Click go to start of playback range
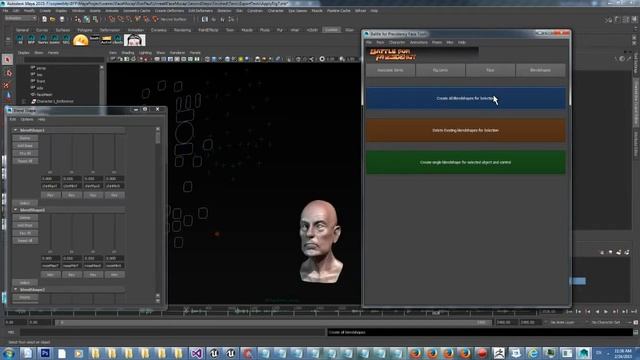 (x=570, y=312)
